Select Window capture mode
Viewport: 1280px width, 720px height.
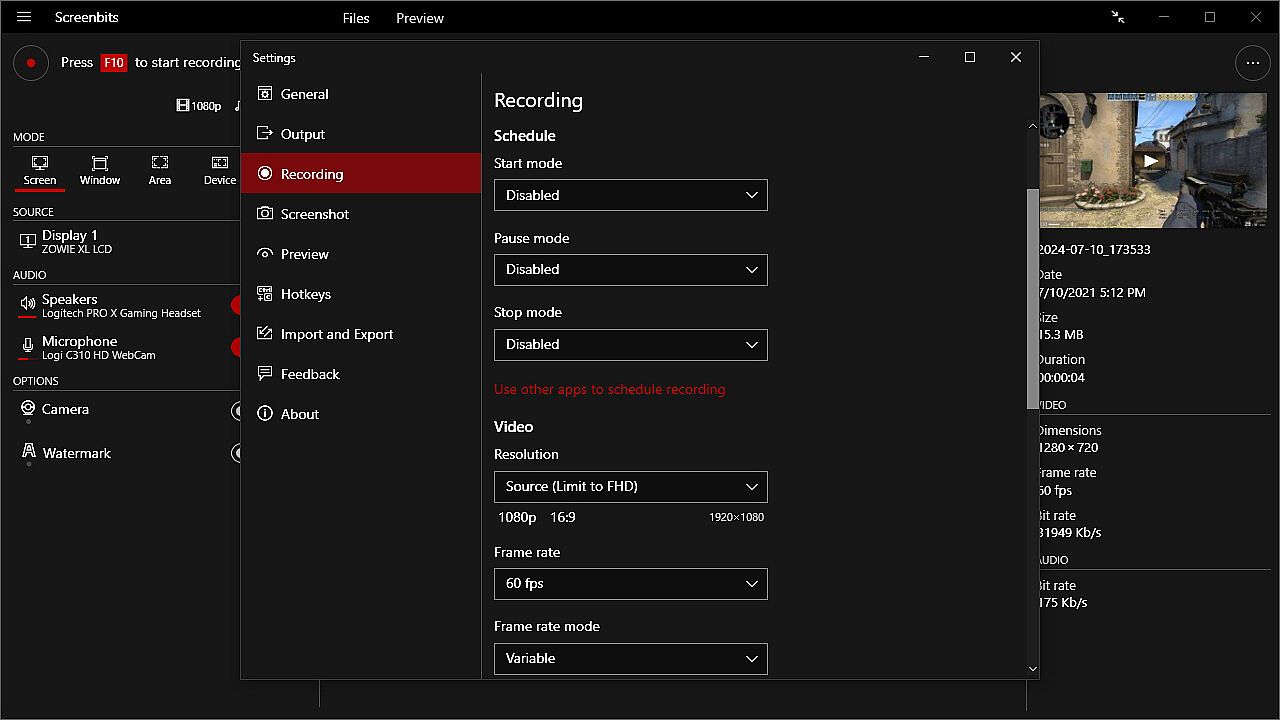[x=100, y=170]
